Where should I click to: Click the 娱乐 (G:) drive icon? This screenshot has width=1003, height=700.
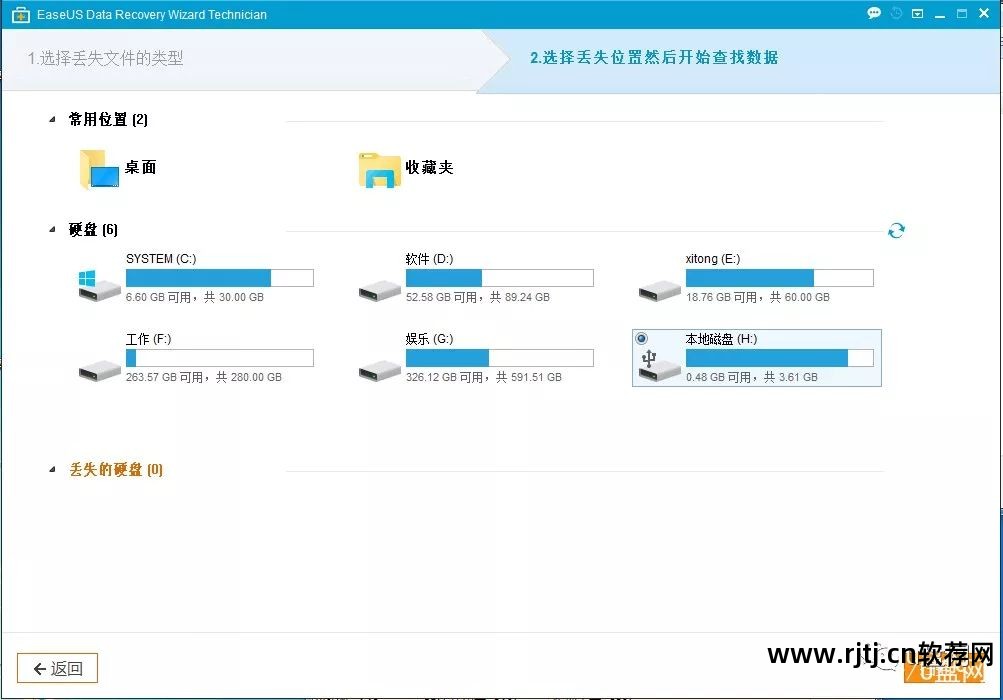(x=379, y=370)
